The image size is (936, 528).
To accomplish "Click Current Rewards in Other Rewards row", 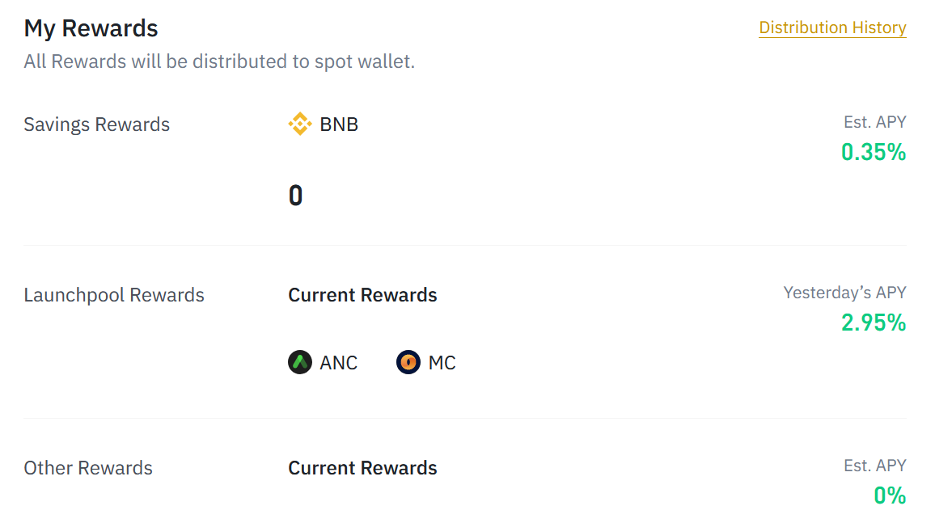I will (x=362, y=468).
